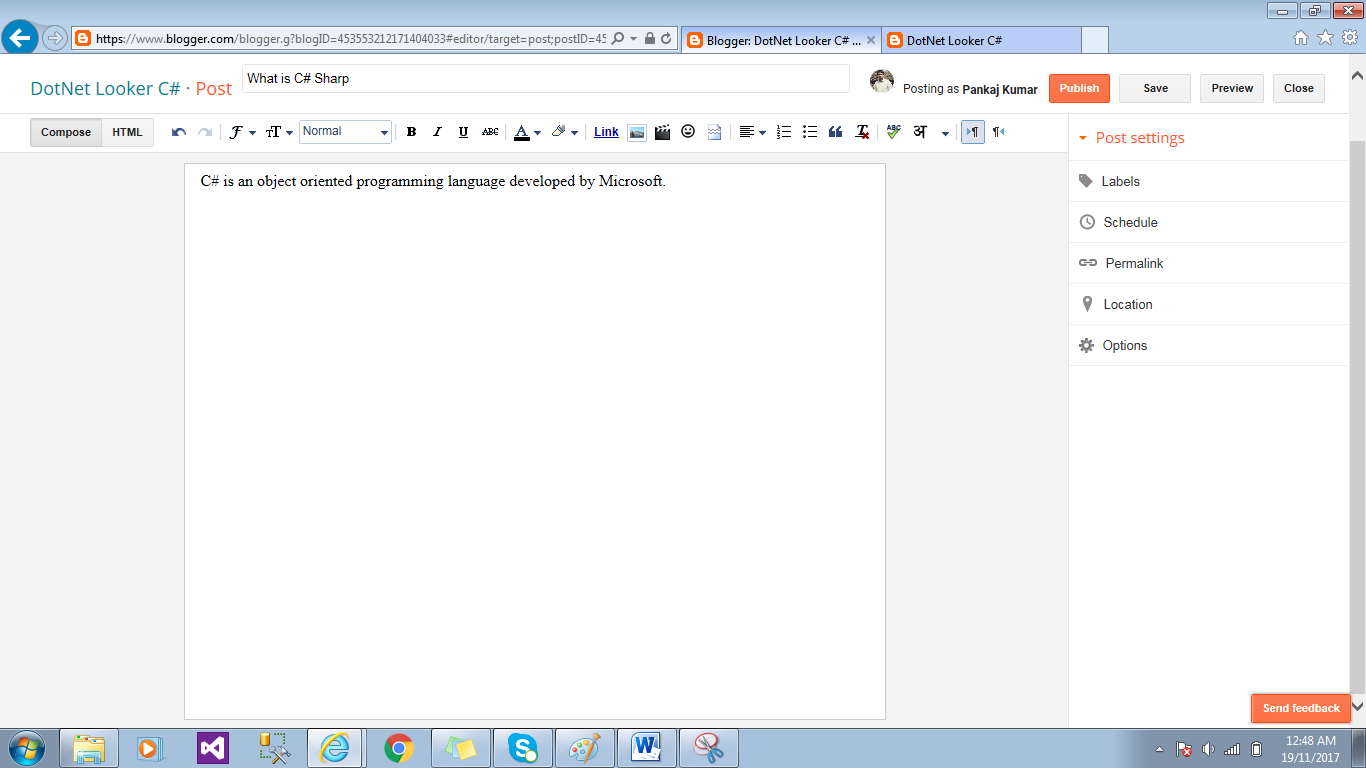
Task: Open Visual Studio from taskbar
Action: pyautogui.click(x=212, y=748)
